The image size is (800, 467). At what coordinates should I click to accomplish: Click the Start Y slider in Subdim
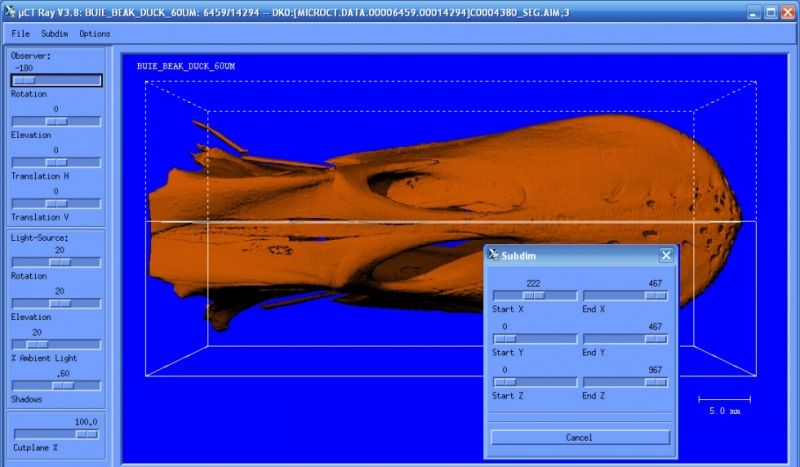click(535, 339)
